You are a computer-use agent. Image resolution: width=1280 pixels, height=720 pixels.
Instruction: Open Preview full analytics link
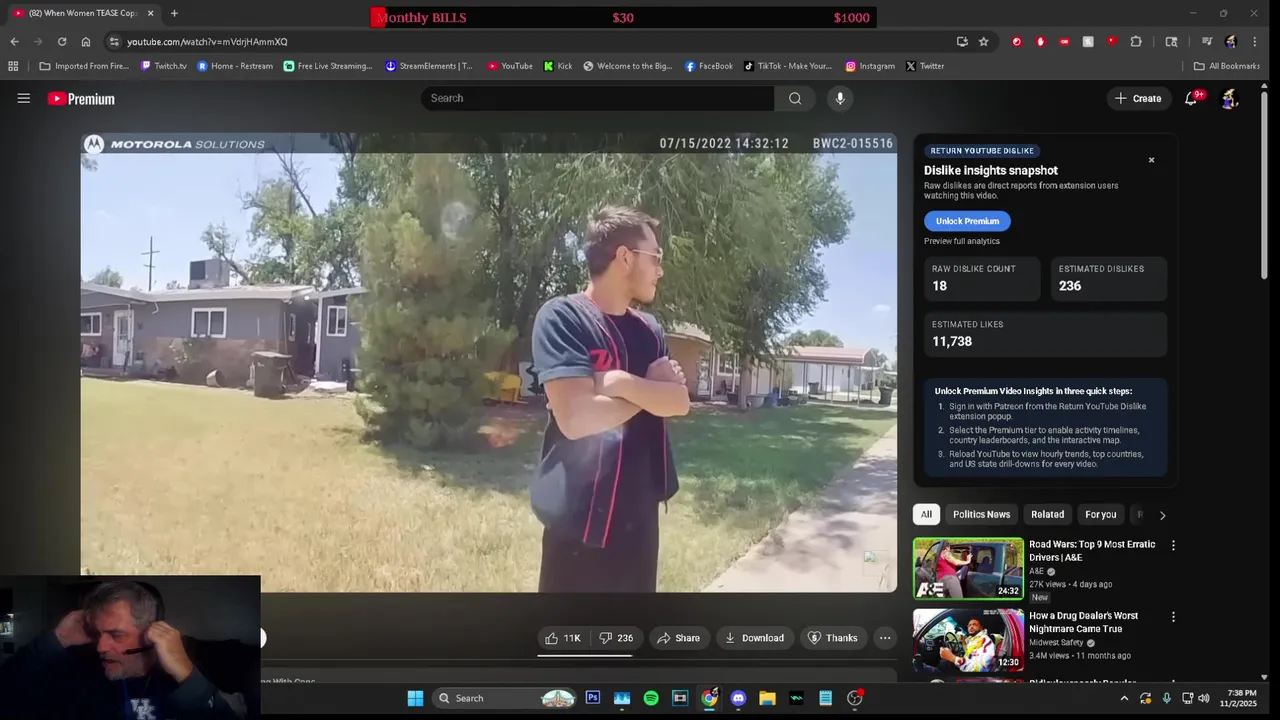tap(962, 241)
